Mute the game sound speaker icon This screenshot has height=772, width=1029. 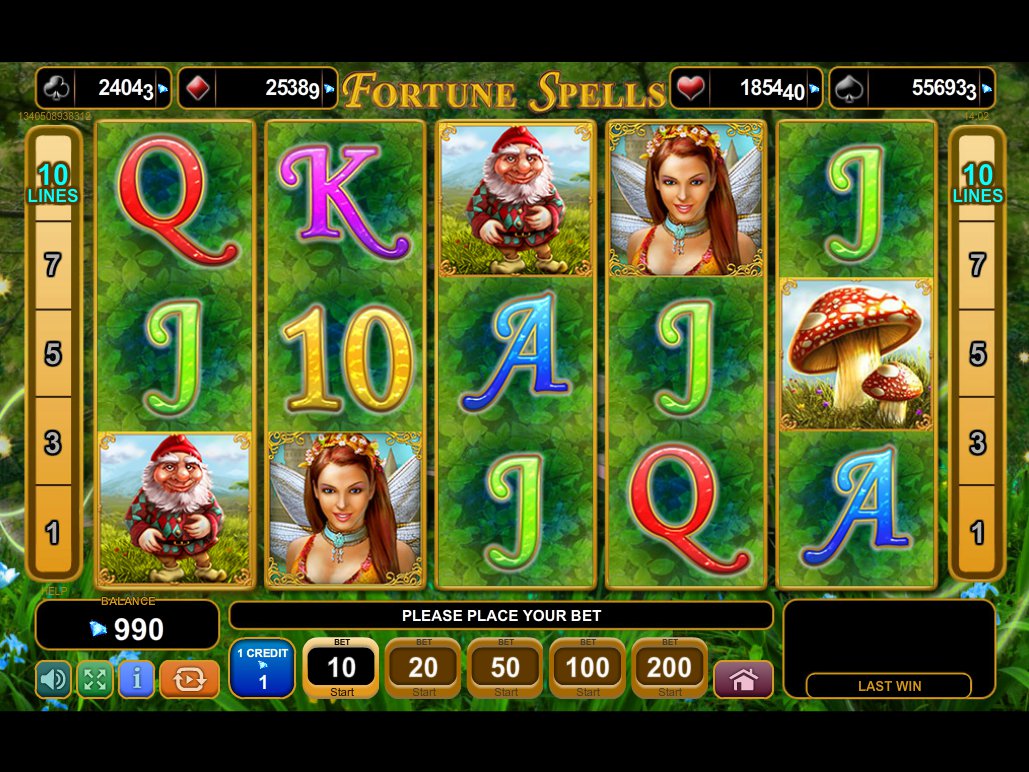(54, 679)
